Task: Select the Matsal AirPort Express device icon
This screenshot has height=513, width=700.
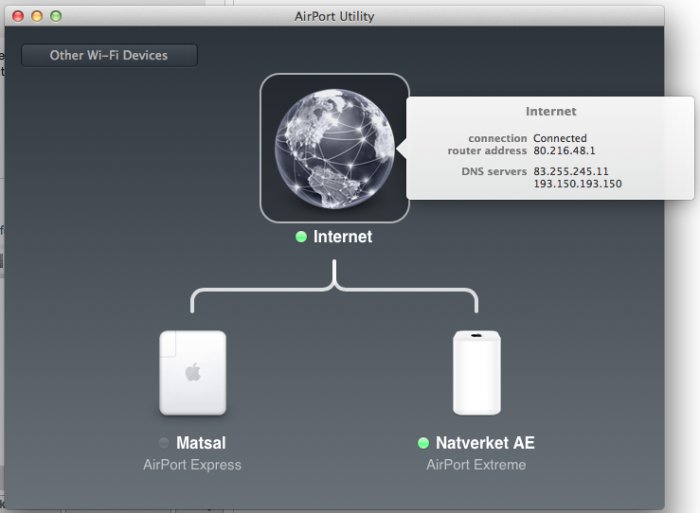Action: coord(193,373)
